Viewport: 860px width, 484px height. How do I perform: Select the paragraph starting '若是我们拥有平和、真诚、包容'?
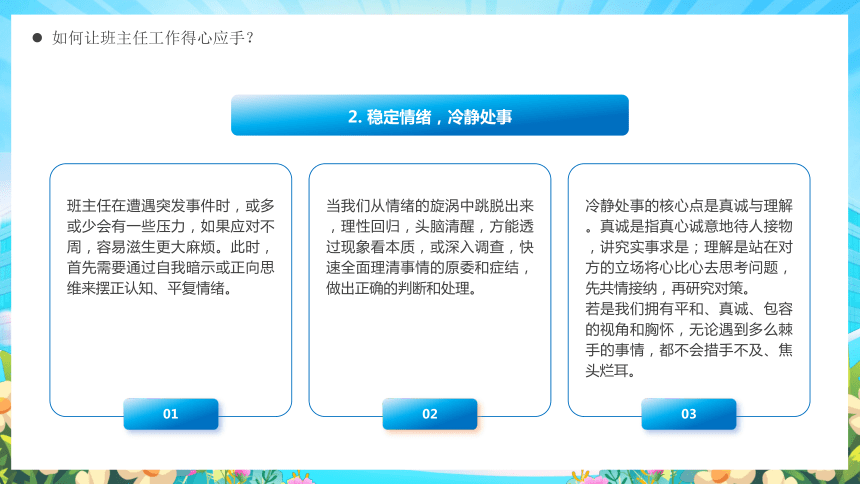[x=689, y=340]
